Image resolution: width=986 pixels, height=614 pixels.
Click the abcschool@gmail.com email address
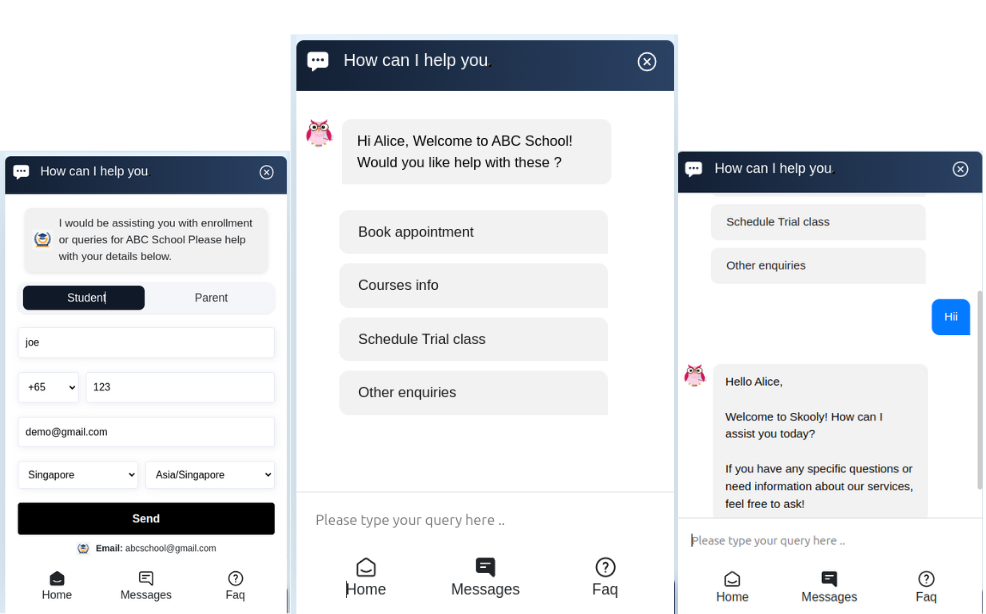click(x=170, y=549)
